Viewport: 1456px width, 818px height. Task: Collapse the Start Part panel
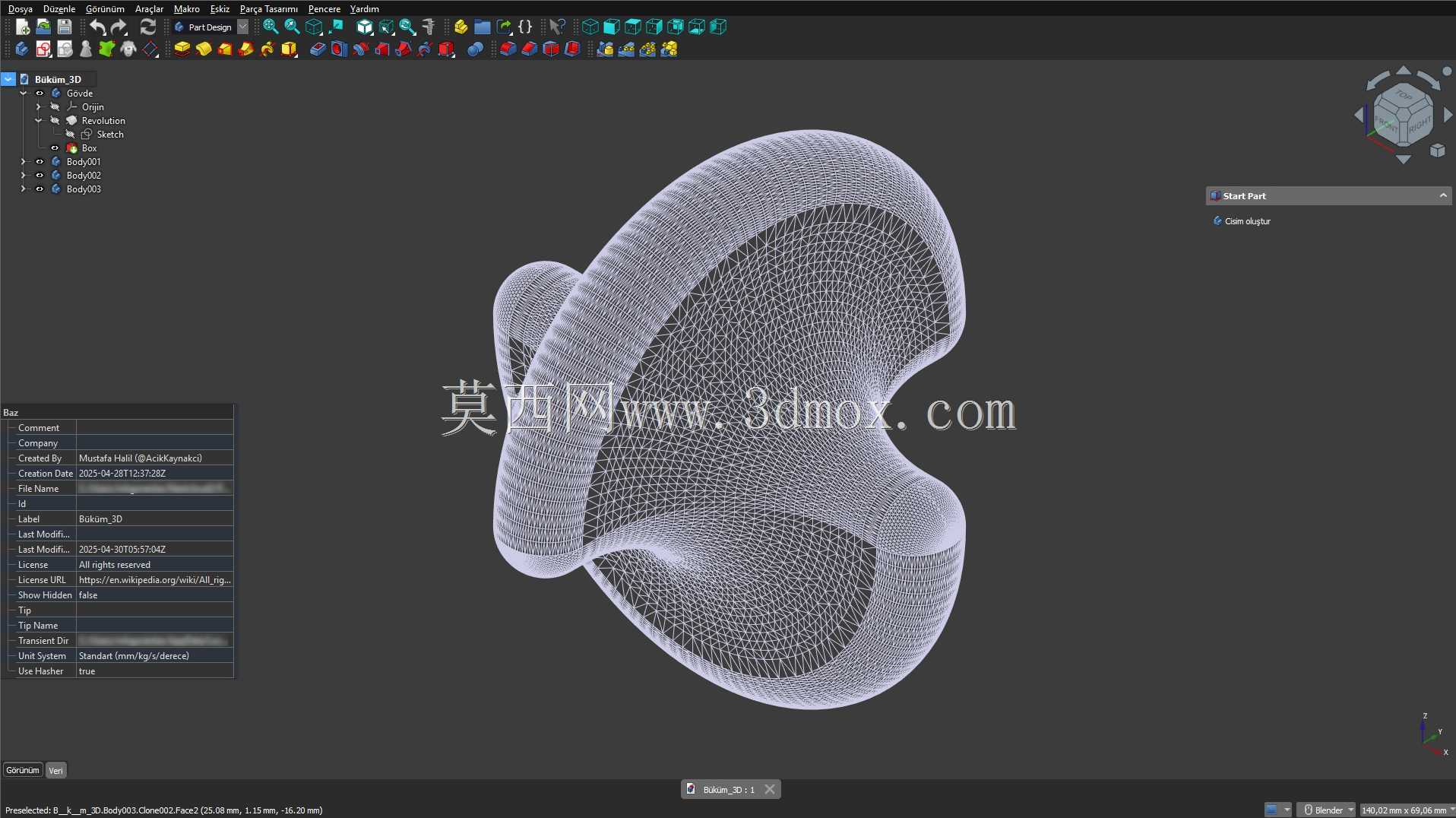tap(1442, 196)
